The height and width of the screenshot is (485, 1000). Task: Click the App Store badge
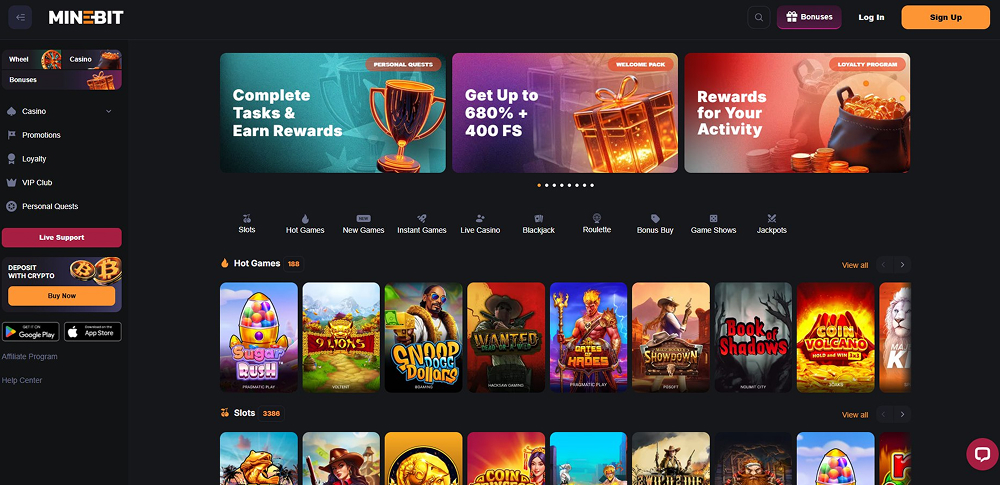click(92, 332)
